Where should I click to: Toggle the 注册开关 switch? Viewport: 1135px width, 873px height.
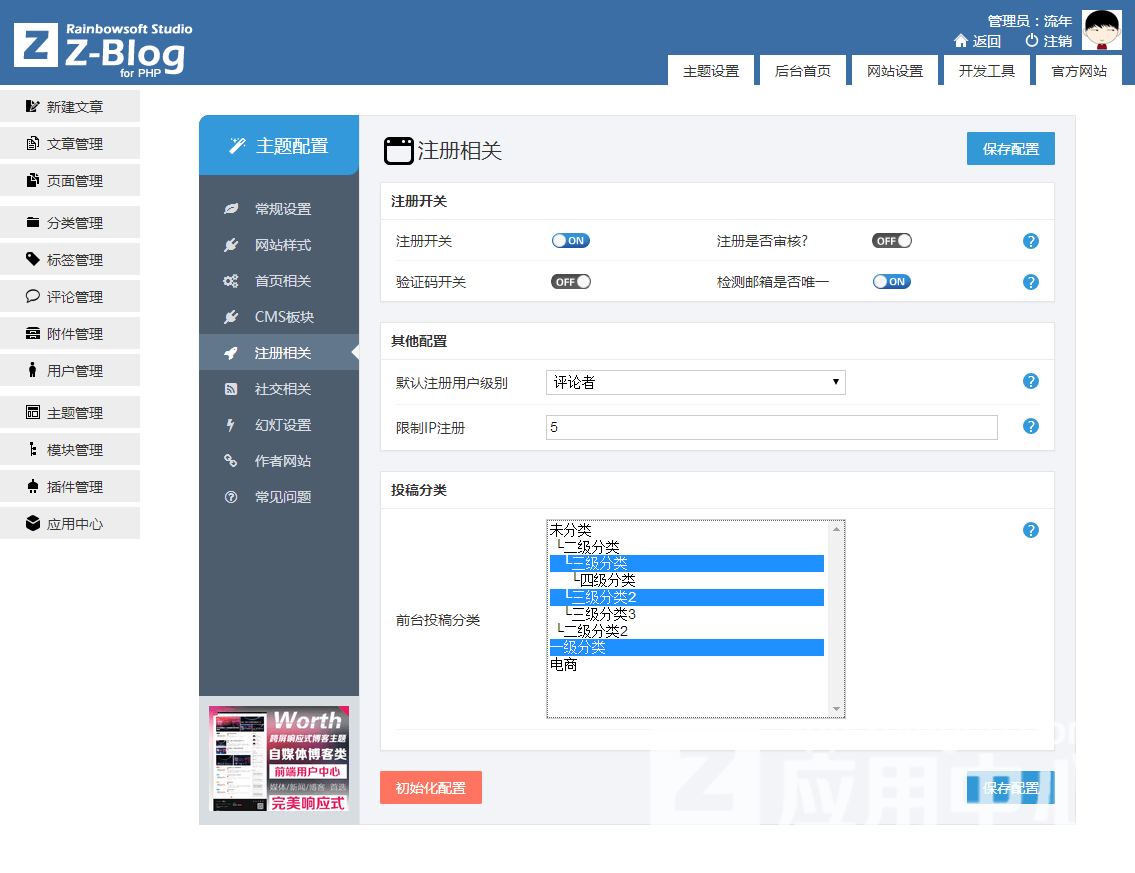click(x=571, y=241)
